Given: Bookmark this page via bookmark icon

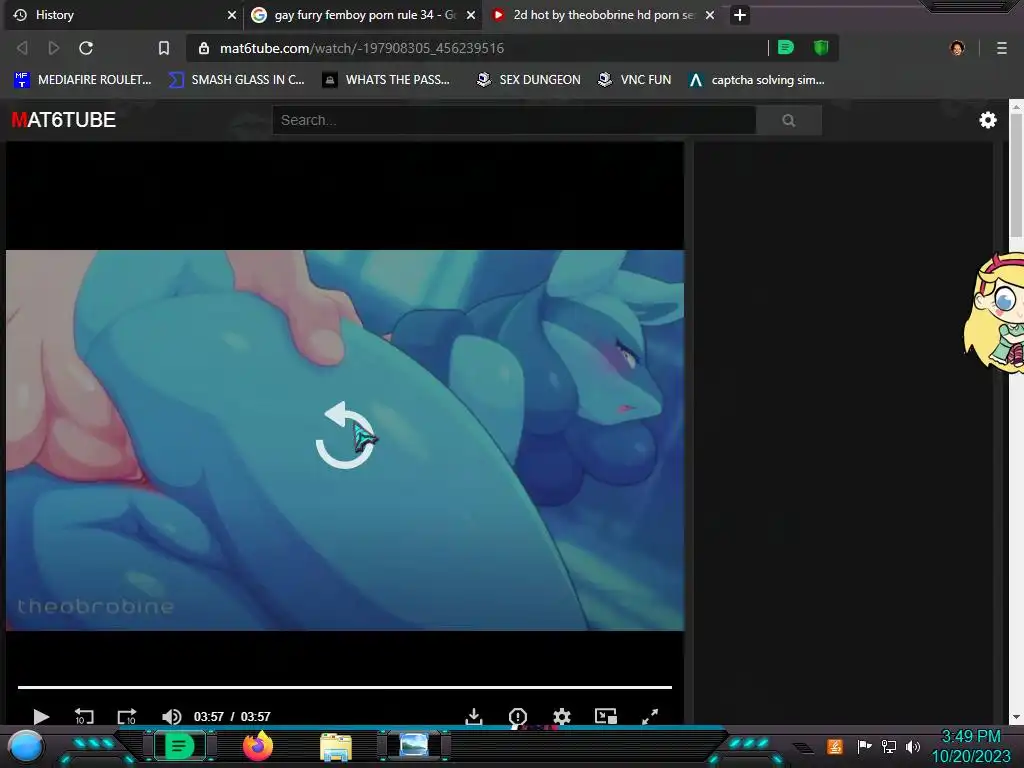Looking at the screenshot, I should (x=164, y=48).
